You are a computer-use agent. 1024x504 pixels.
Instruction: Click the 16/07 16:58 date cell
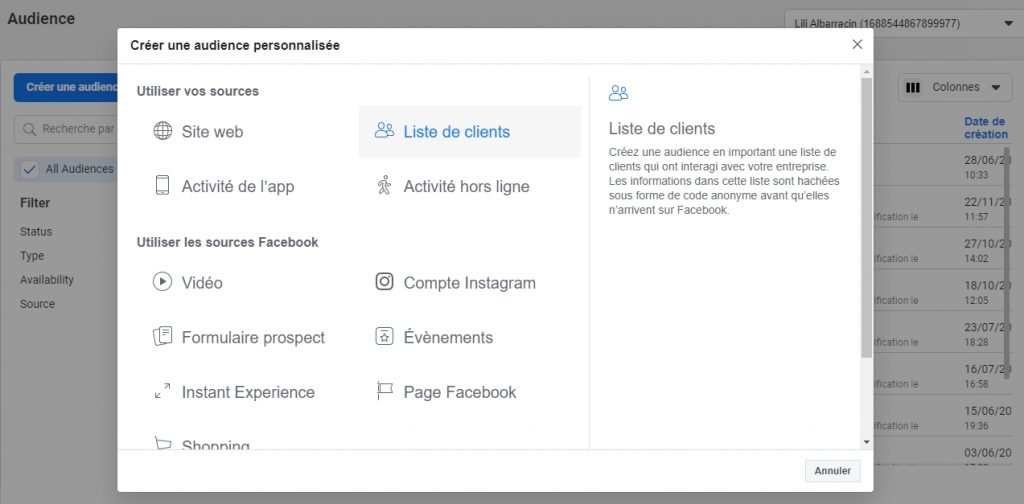click(x=985, y=376)
